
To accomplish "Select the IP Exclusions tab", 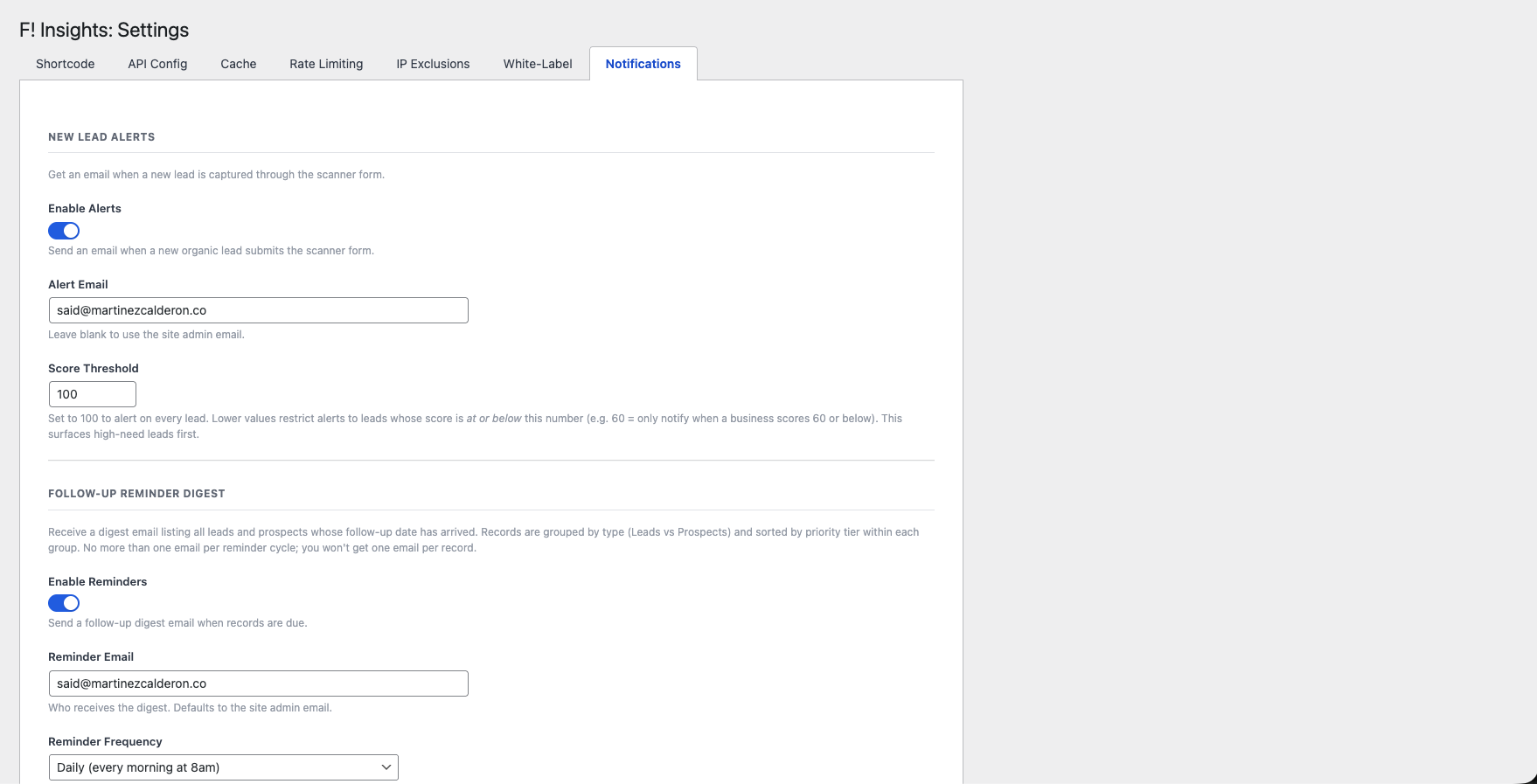I will [433, 64].
